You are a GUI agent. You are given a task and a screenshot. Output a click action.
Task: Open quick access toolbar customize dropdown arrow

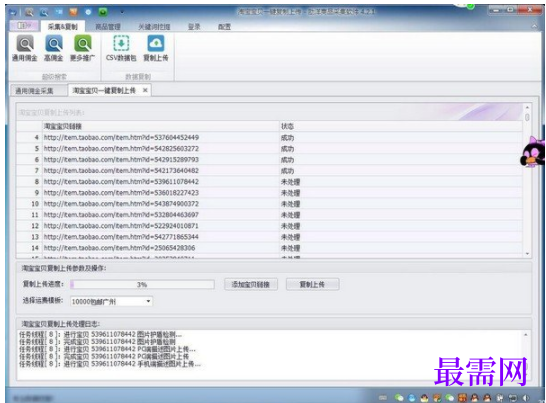(122, 13)
